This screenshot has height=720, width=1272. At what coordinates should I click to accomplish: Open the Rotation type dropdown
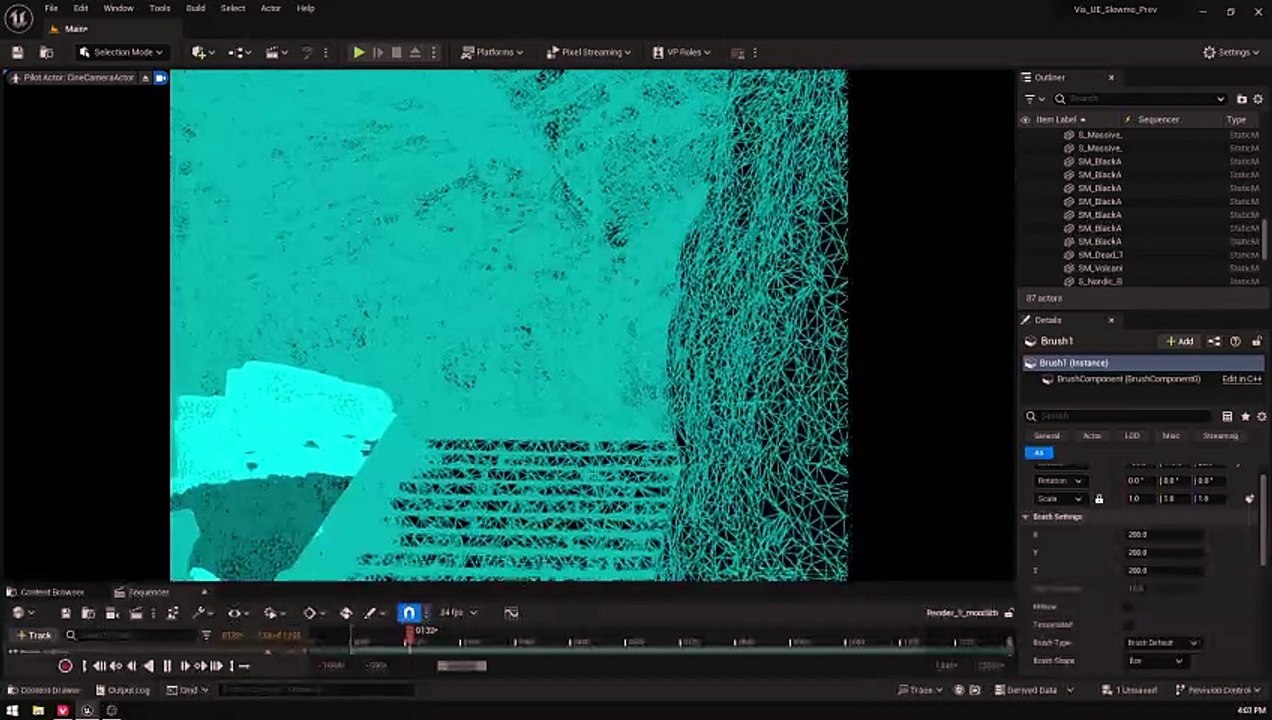click(x=1060, y=481)
